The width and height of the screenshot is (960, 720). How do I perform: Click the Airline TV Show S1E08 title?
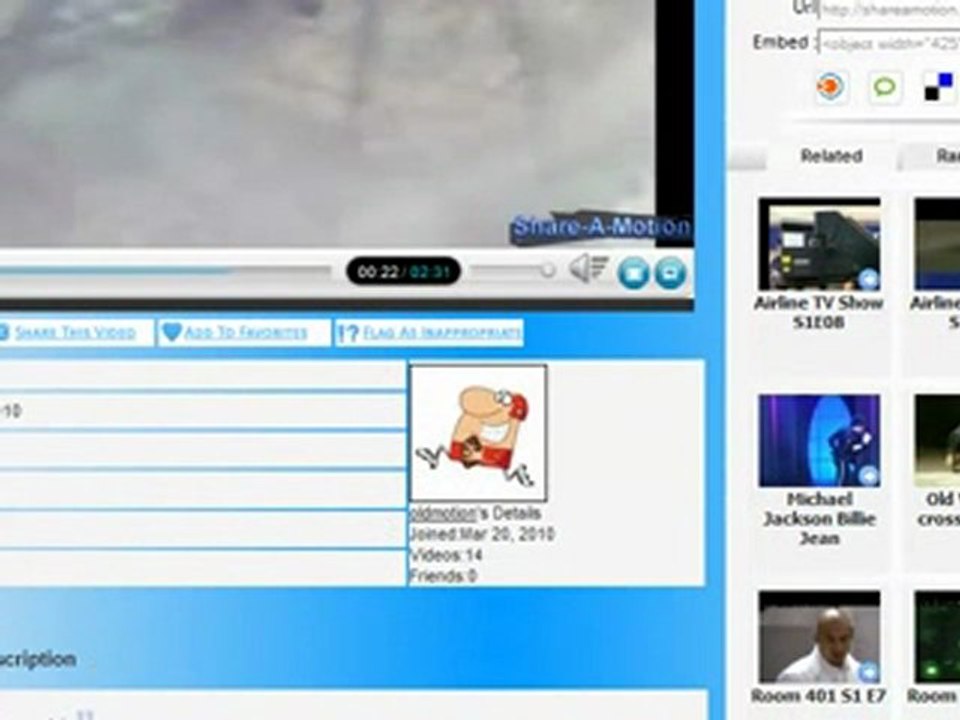(x=819, y=312)
